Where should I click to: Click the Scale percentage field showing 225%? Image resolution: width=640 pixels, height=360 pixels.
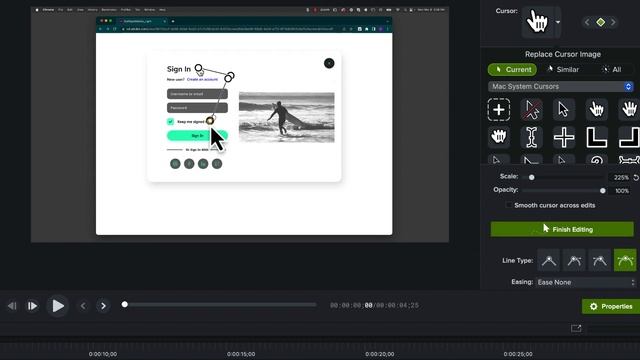(x=621, y=178)
